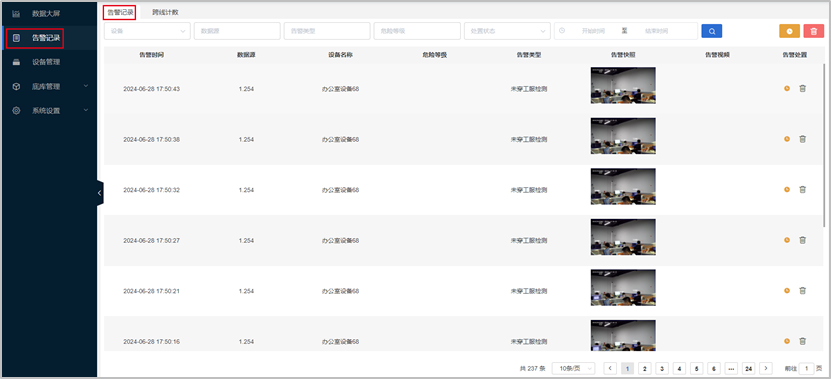Open snapshot thumbnail for 17:50:21 alarm
Viewport: 831px width, 379px height.
(623, 287)
